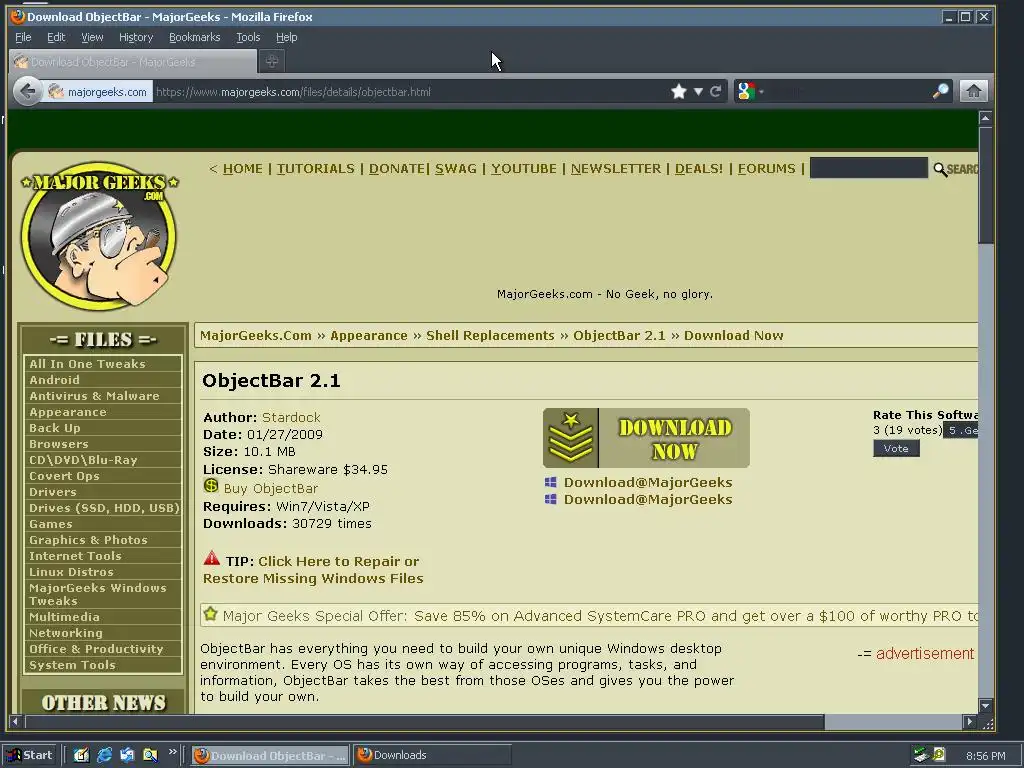Click the browser Back arrow button
Image resolution: width=1024 pixels, height=768 pixels.
[x=27, y=91]
